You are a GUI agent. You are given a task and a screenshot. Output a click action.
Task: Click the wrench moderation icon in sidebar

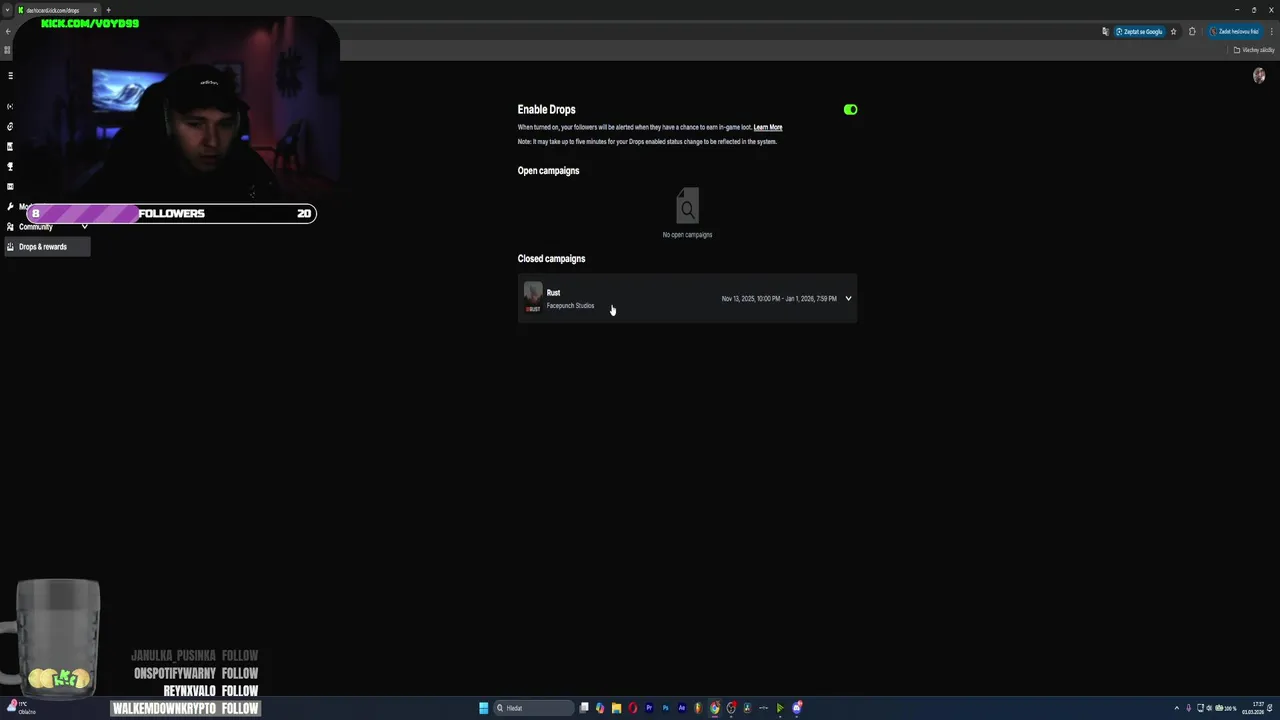10,206
